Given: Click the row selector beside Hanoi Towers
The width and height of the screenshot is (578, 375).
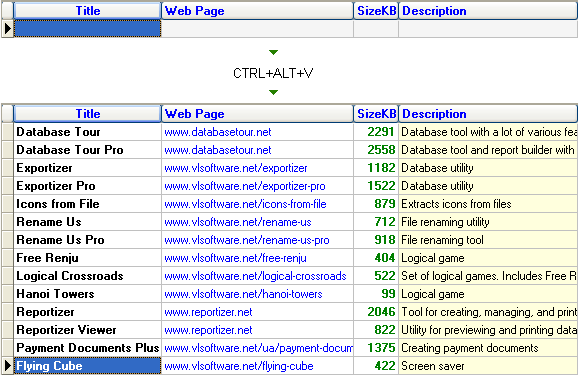Looking at the screenshot, I should 7,294.
